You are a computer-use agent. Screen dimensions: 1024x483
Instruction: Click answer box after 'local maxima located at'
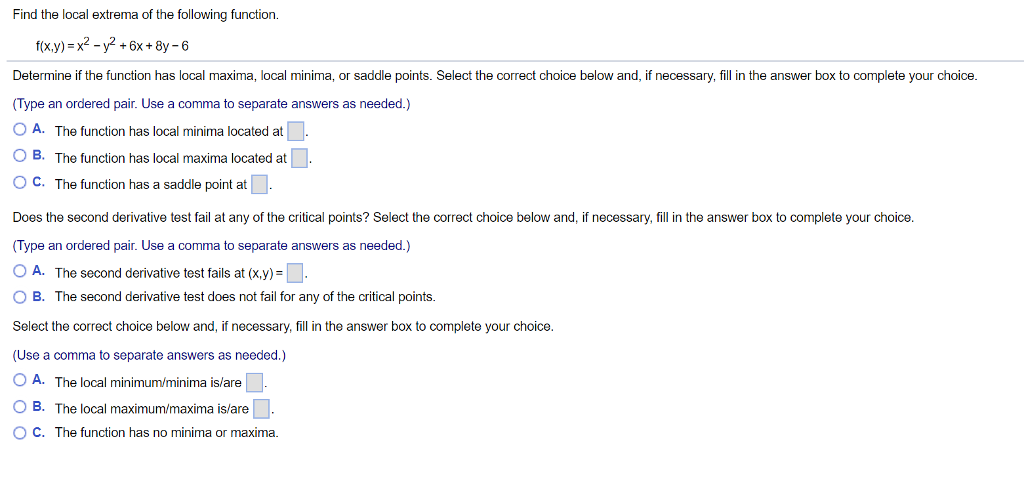coord(299,158)
